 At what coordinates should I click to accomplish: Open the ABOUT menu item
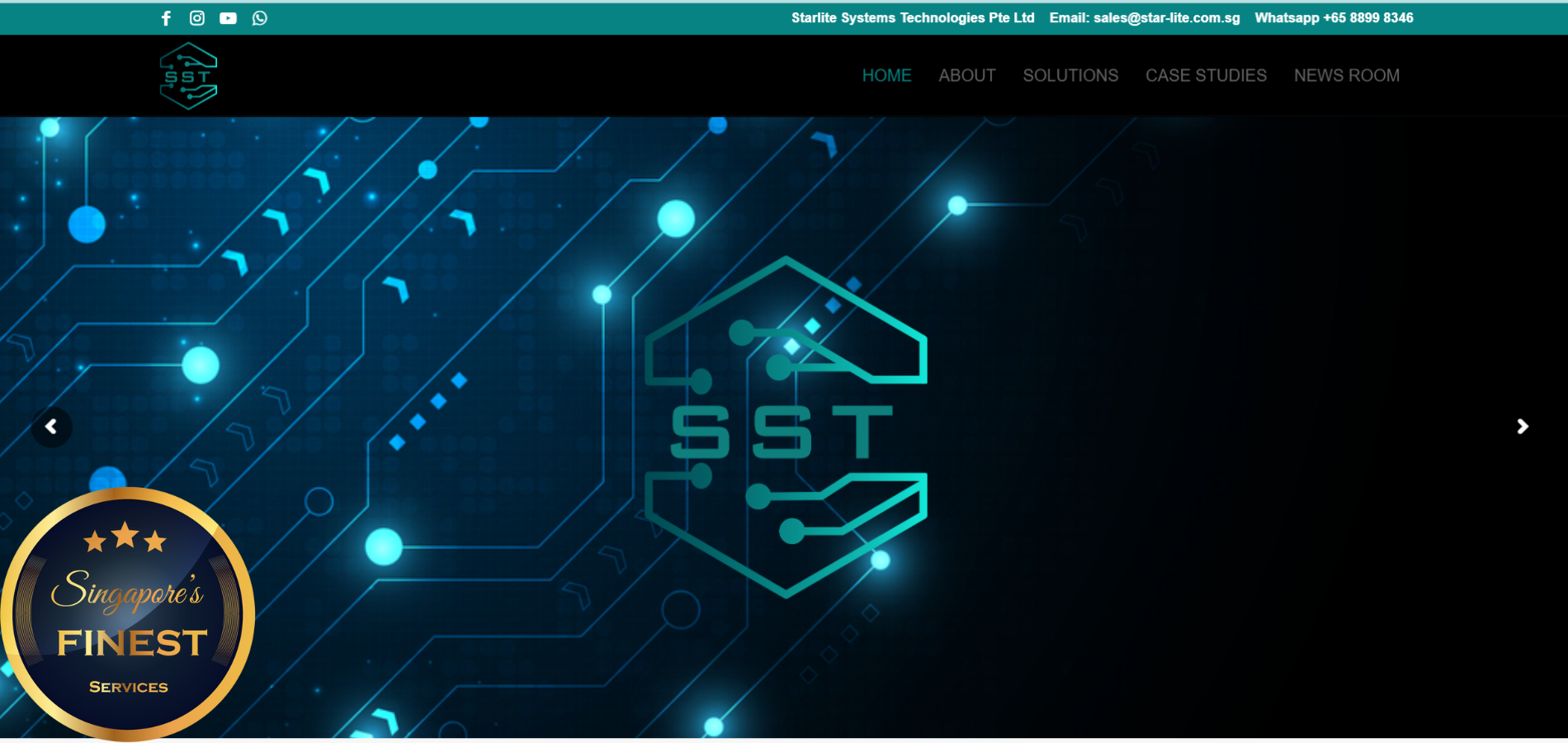(x=966, y=75)
